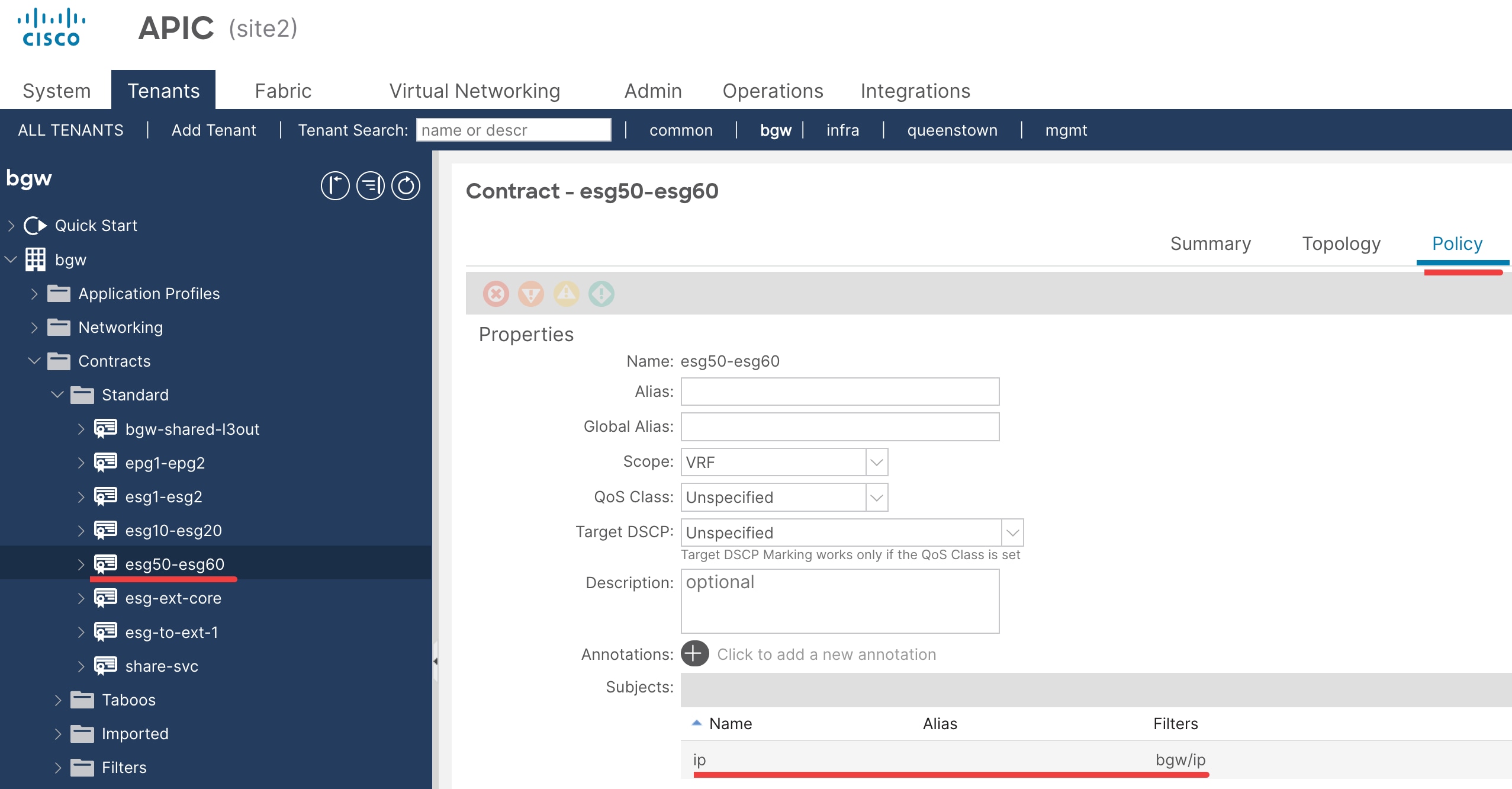Screen dimensions: 1512x789
Task: Click the Global Alias input field
Action: coord(840,426)
